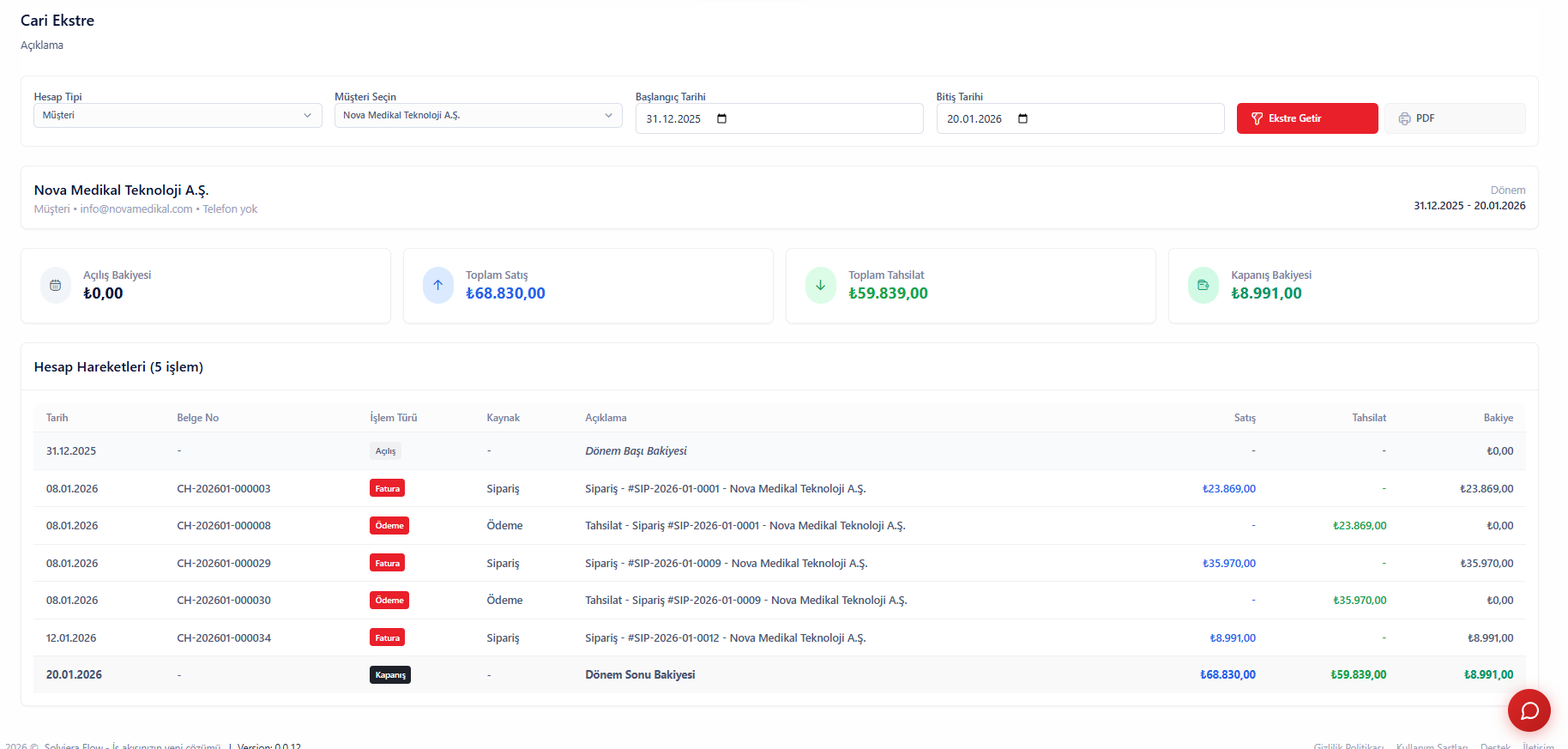
Task: Click the Kapanış badge in last row
Action: (x=390, y=675)
